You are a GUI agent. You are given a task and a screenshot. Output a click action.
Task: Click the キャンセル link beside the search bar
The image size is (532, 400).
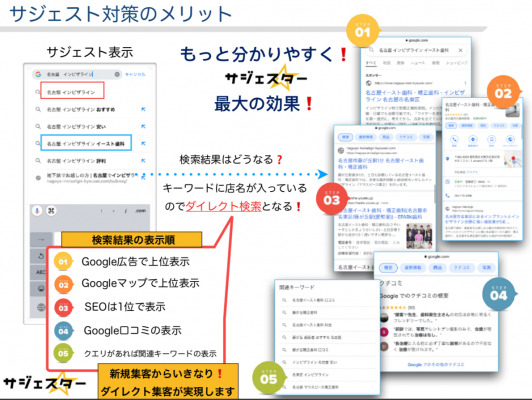pyautogui.click(x=135, y=74)
